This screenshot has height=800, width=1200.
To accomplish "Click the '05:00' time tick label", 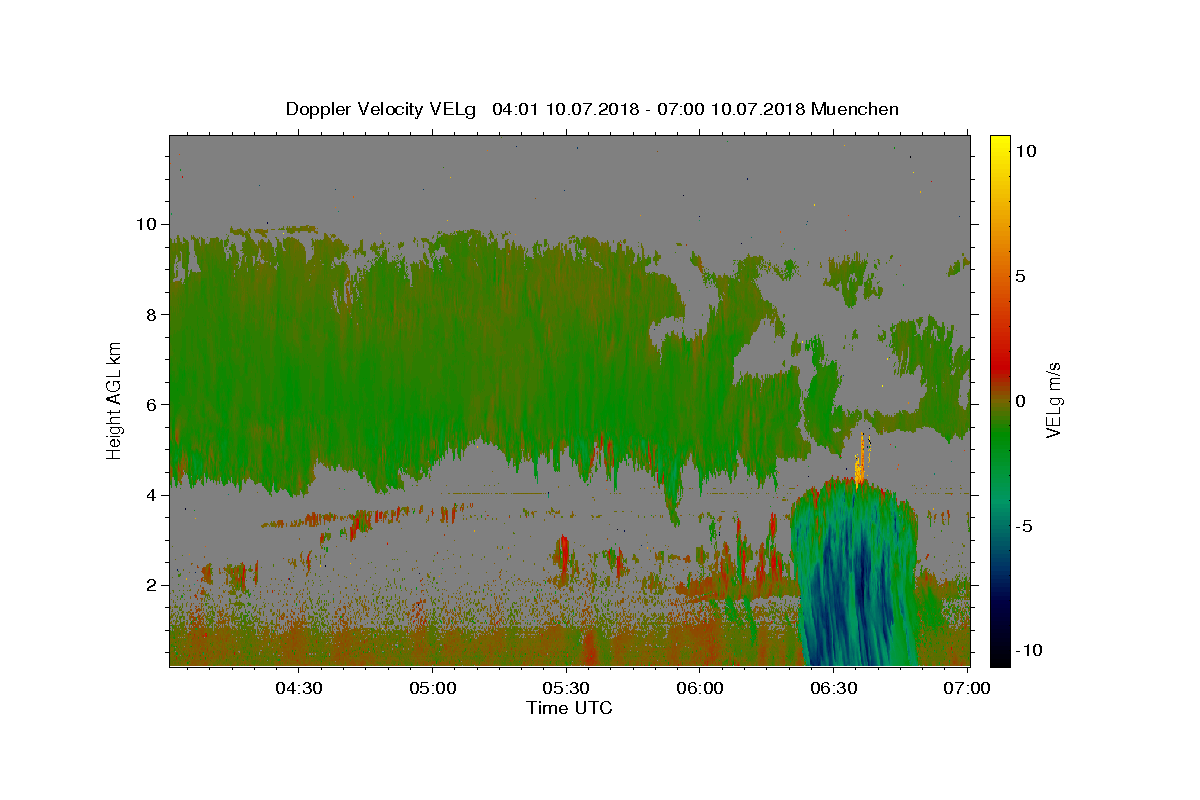I will [432, 689].
